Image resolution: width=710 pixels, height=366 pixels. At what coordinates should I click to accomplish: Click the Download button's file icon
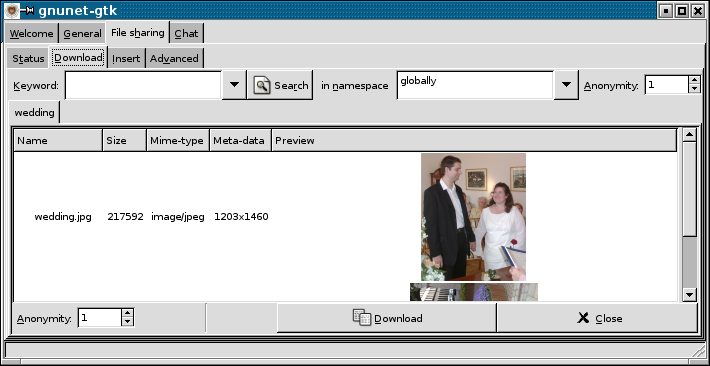pos(361,318)
